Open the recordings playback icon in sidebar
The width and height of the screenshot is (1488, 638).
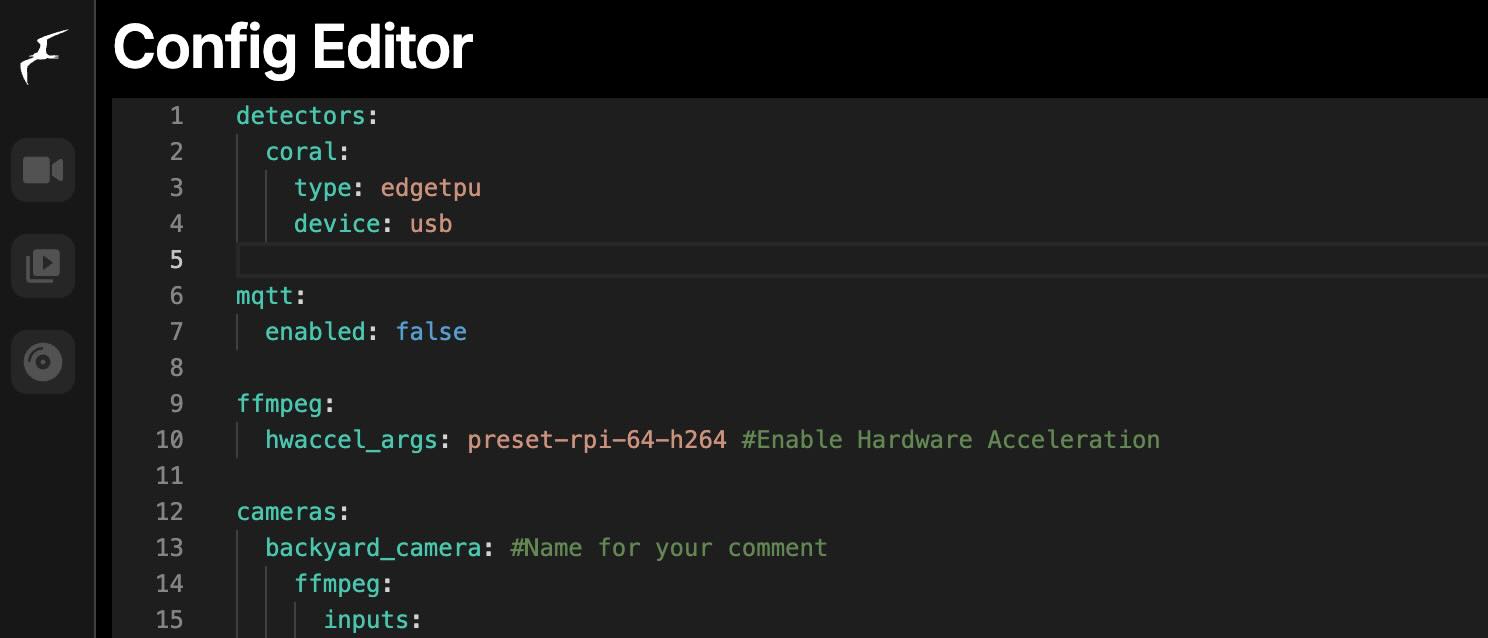(x=43, y=266)
